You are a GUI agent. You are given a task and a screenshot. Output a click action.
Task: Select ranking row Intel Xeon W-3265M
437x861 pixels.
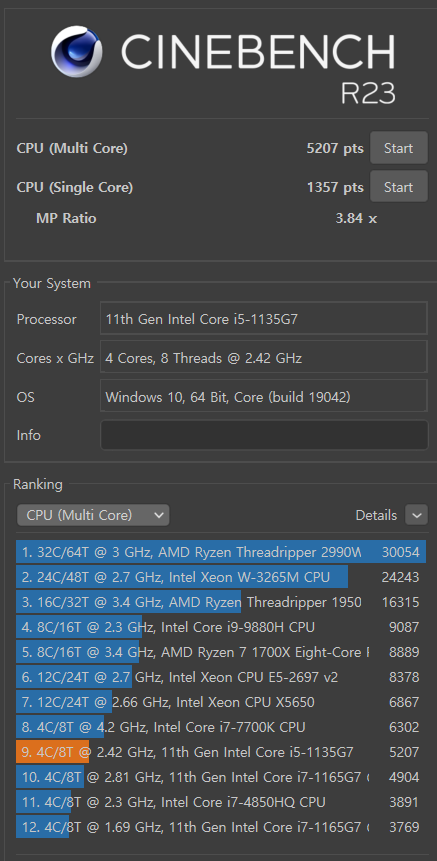pos(221,577)
